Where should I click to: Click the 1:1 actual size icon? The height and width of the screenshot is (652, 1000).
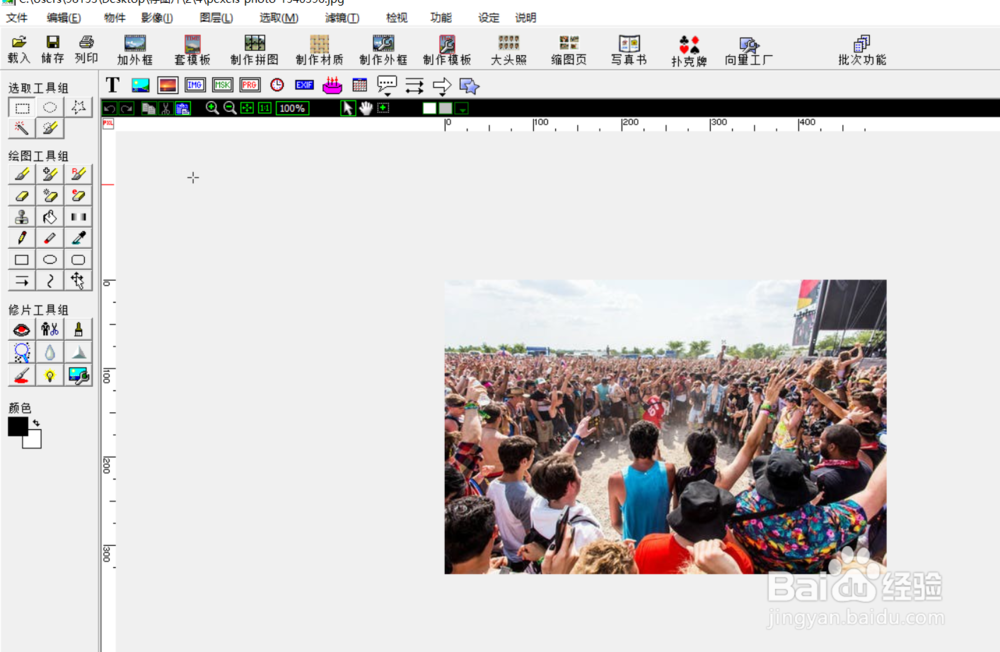coord(265,108)
